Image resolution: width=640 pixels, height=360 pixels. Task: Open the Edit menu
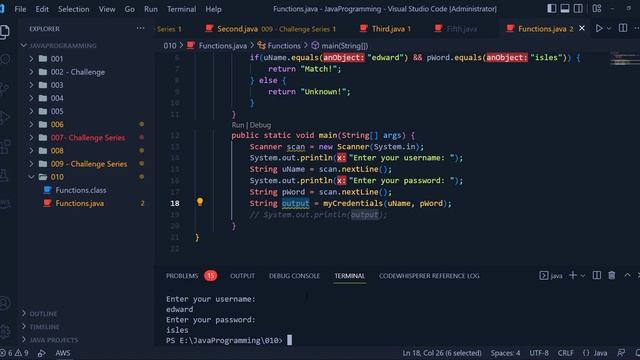point(42,9)
